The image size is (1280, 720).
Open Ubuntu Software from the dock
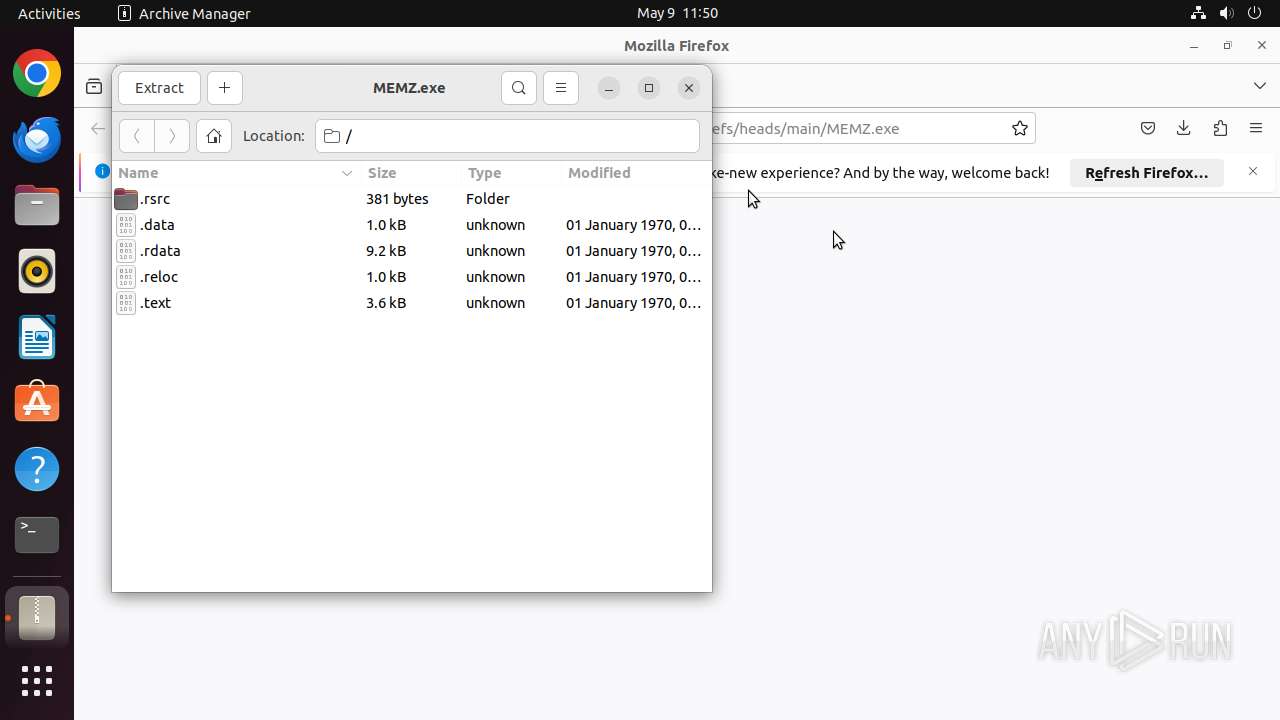37,403
